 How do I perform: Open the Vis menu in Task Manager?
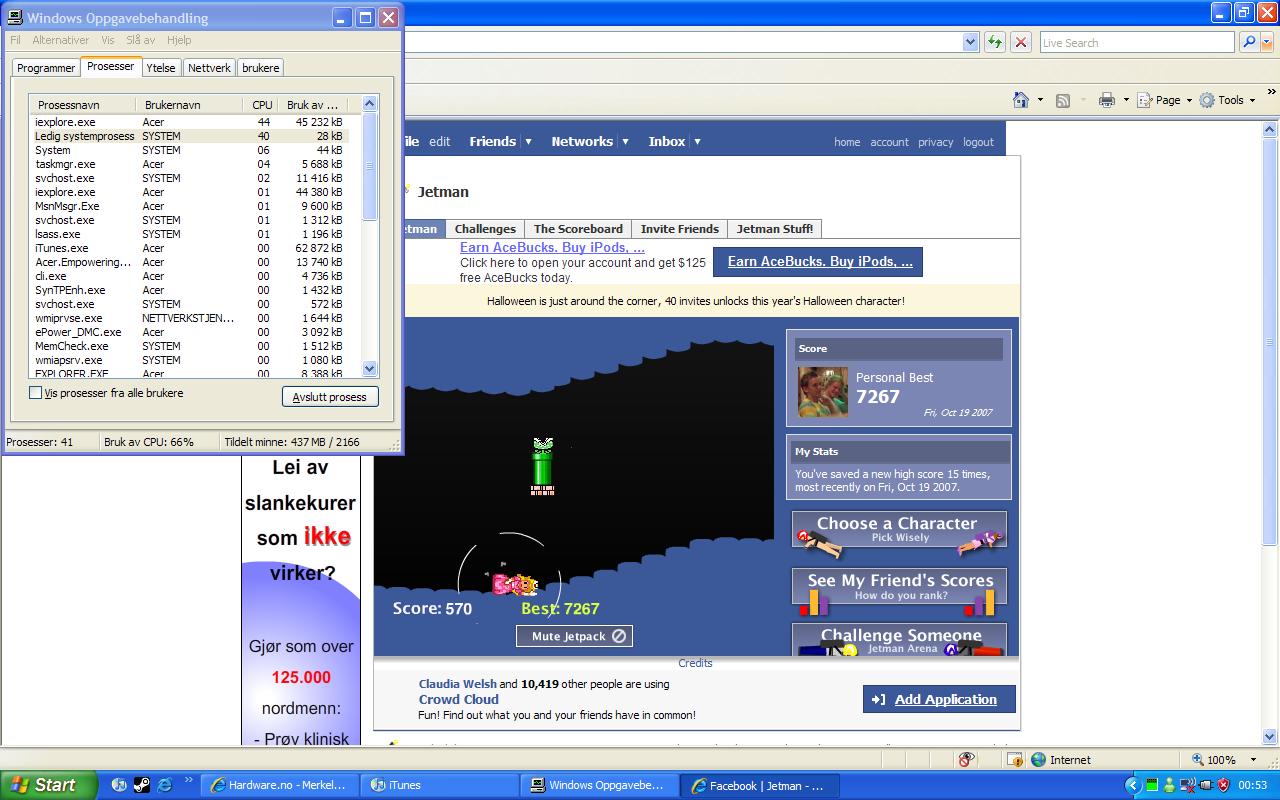tap(108, 40)
